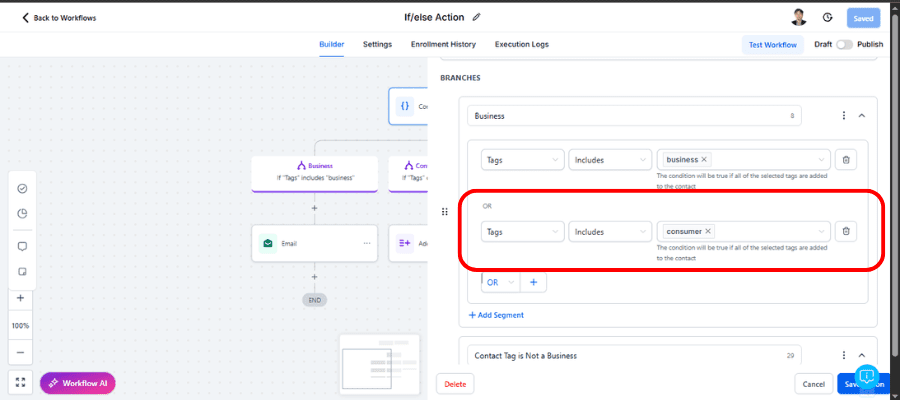This screenshot has width=900, height=400.
Task: Collapse the Business branch section
Action: pyautogui.click(x=862, y=116)
